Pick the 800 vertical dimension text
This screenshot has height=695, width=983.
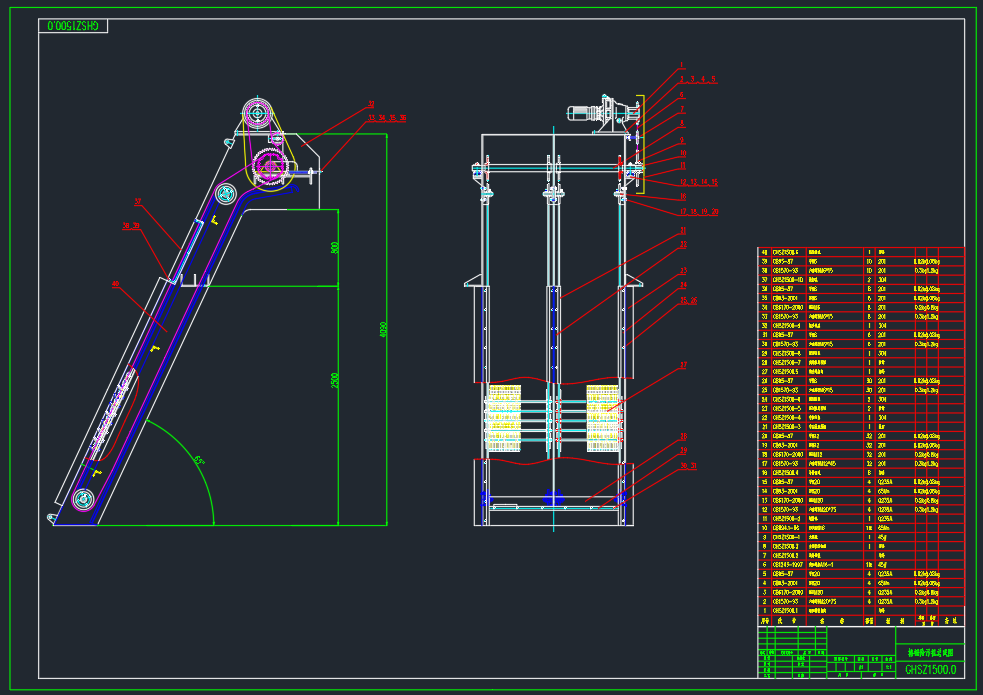pyautogui.click(x=334, y=248)
